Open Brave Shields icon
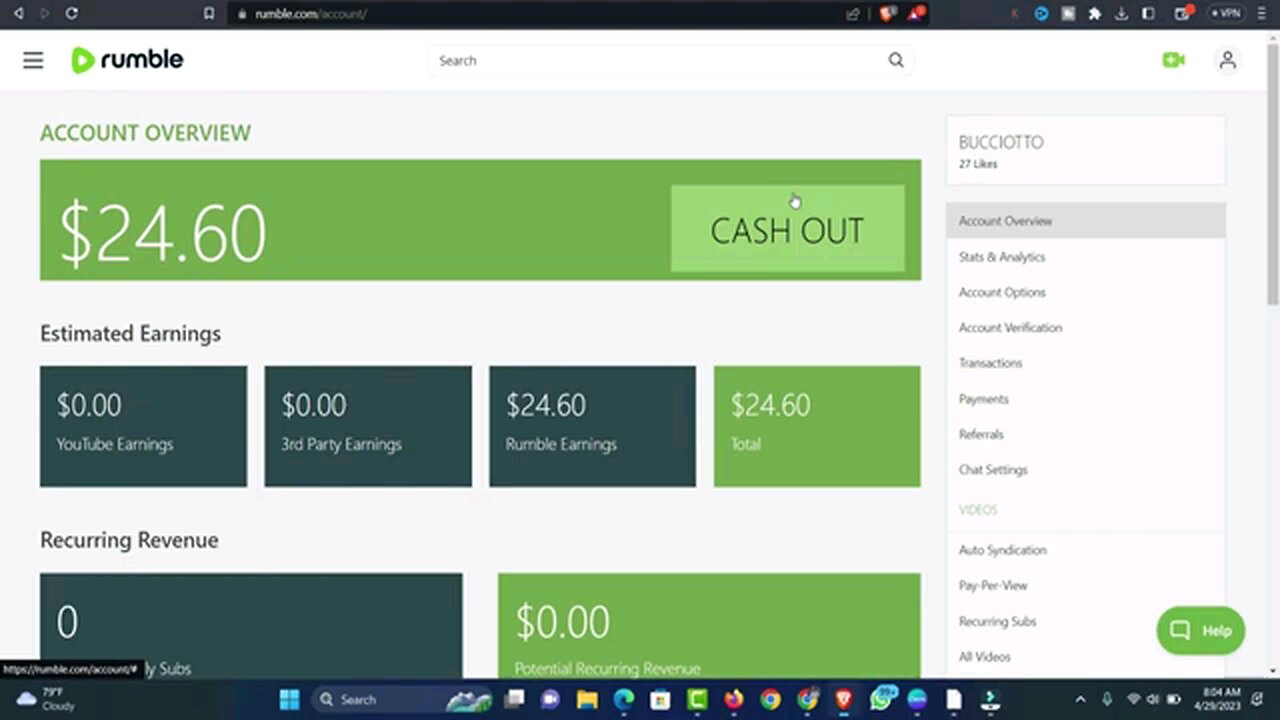 pyautogui.click(x=887, y=13)
